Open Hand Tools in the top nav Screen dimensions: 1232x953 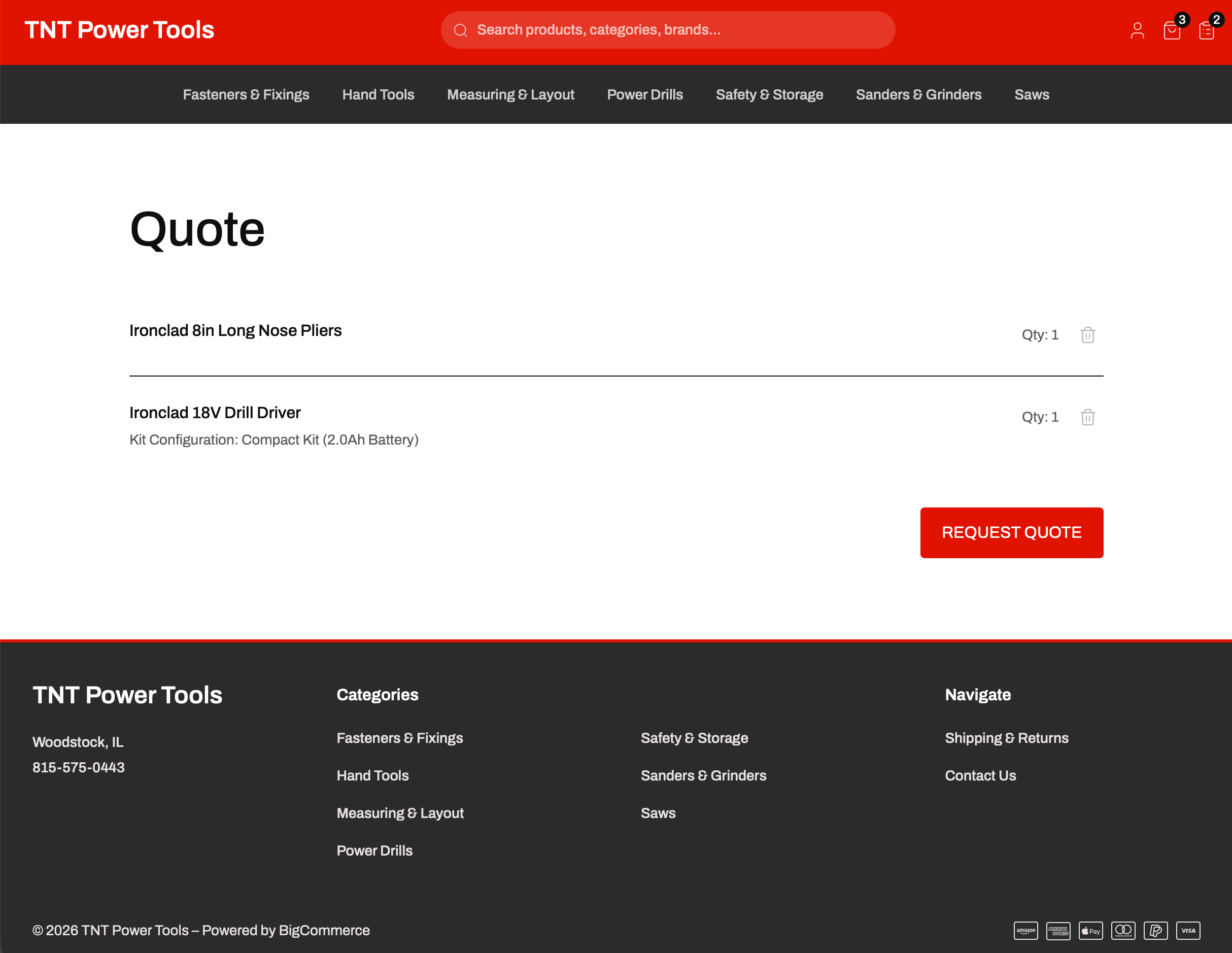tap(378, 94)
